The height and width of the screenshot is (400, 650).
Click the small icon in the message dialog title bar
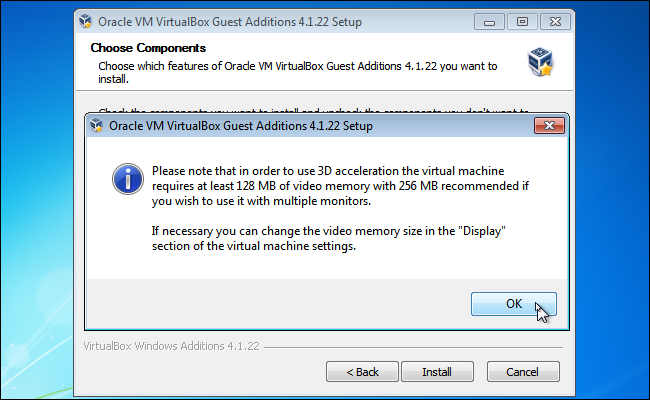click(x=98, y=126)
